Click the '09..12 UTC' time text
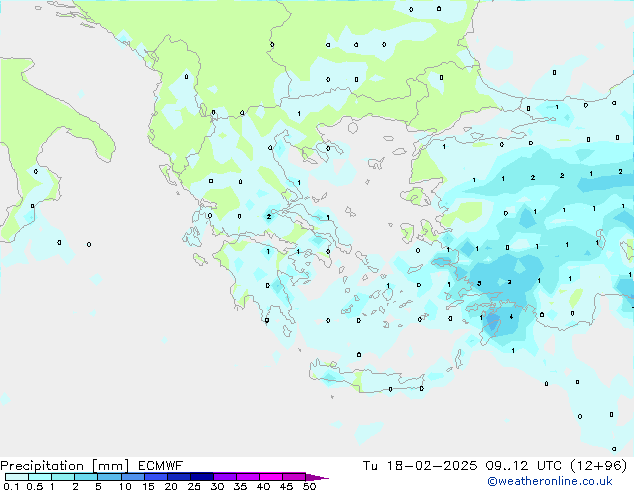Viewport: 634px width, 490px height. click(524, 466)
